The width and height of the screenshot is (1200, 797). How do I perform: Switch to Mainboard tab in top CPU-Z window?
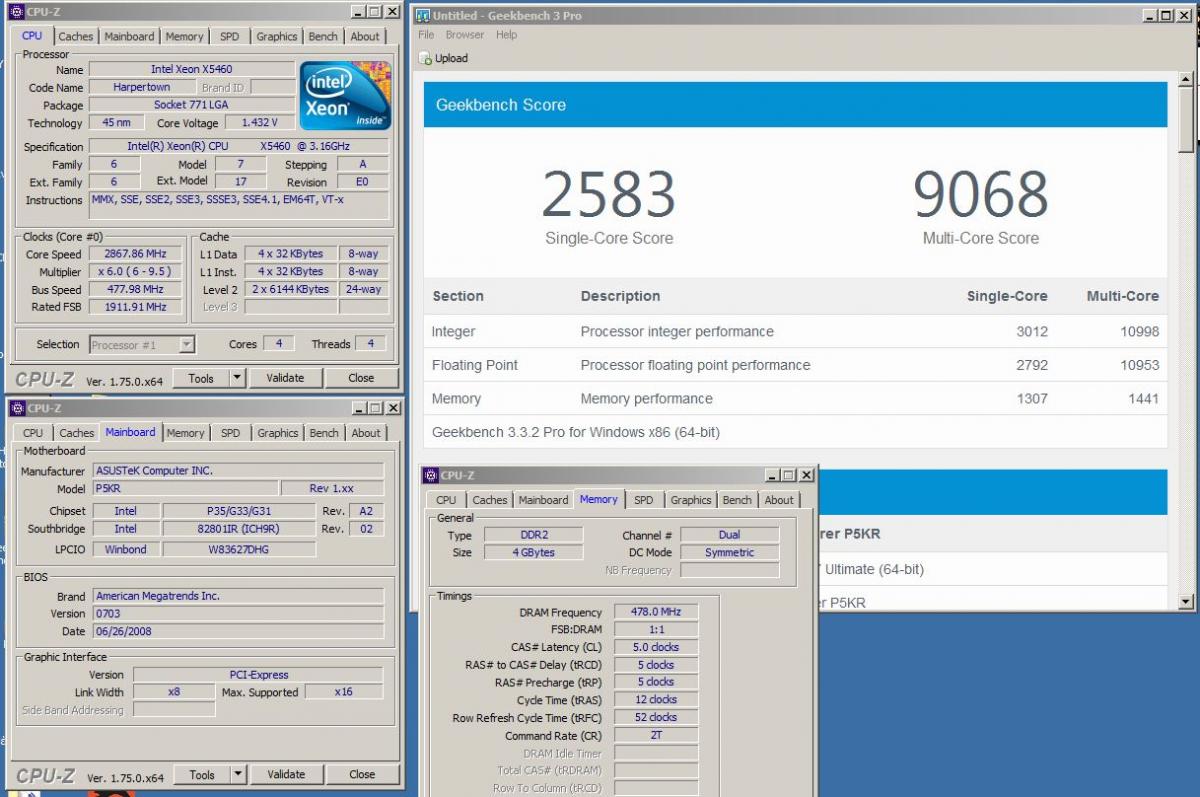click(x=130, y=36)
